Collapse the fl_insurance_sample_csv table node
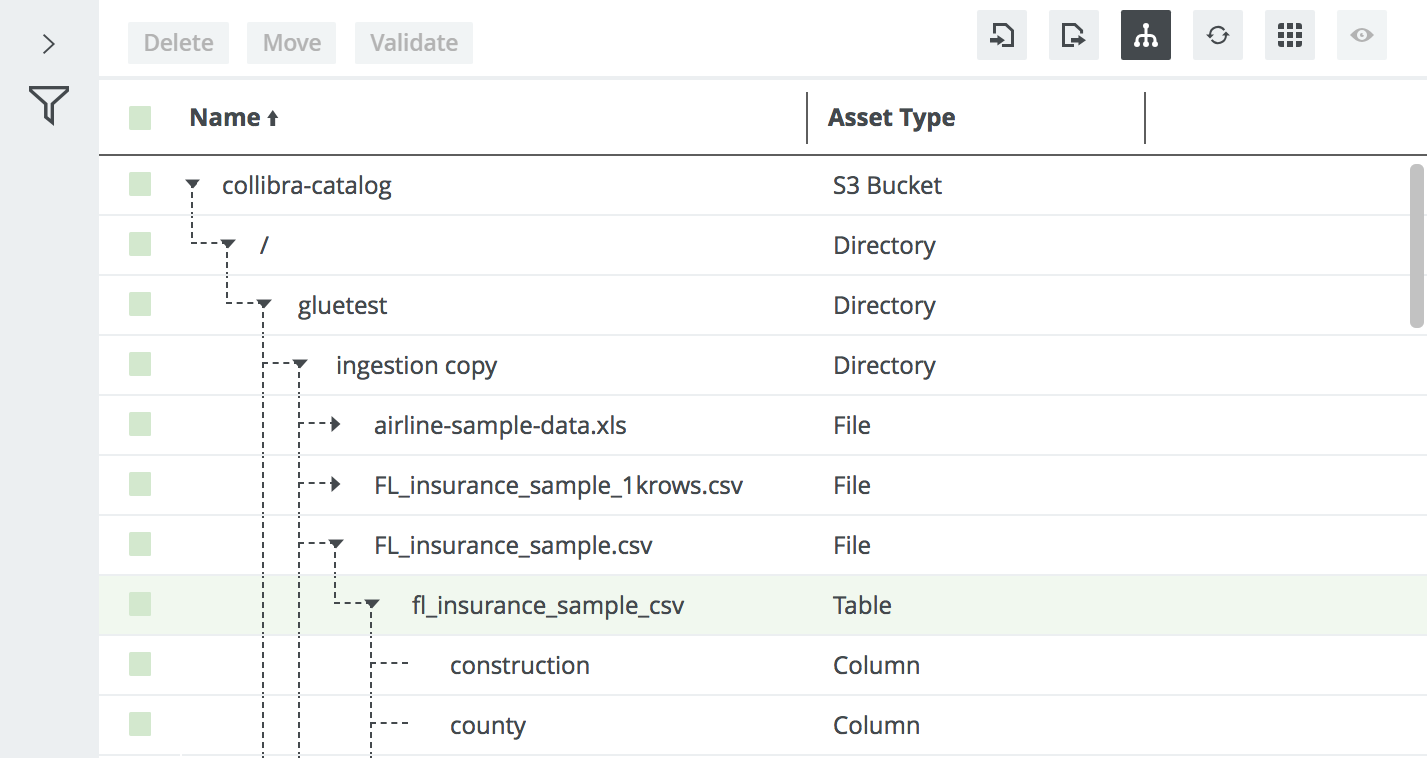Viewport: 1427px width, 759px height. 373,604
